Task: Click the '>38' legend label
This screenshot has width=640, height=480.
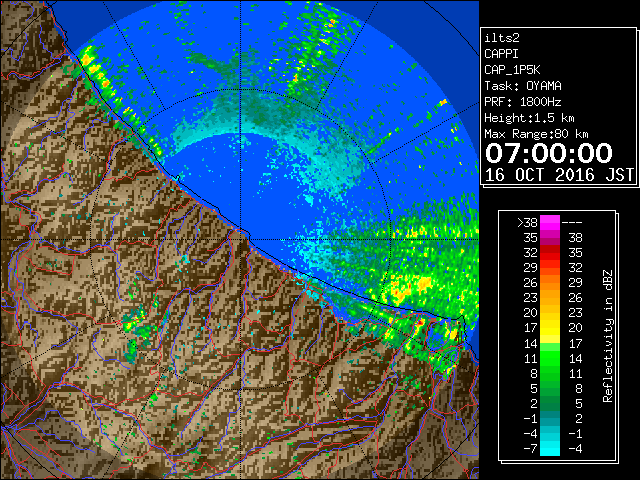Action: pos(527,223)
